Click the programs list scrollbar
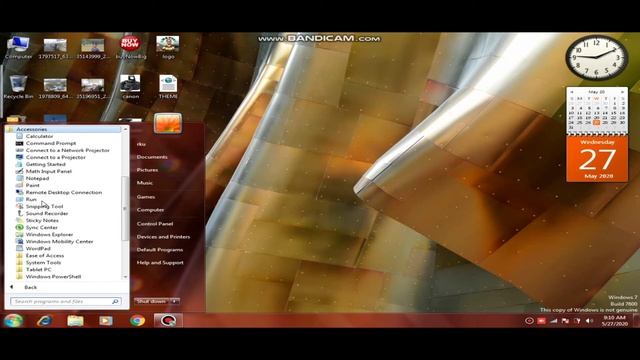 125,208
